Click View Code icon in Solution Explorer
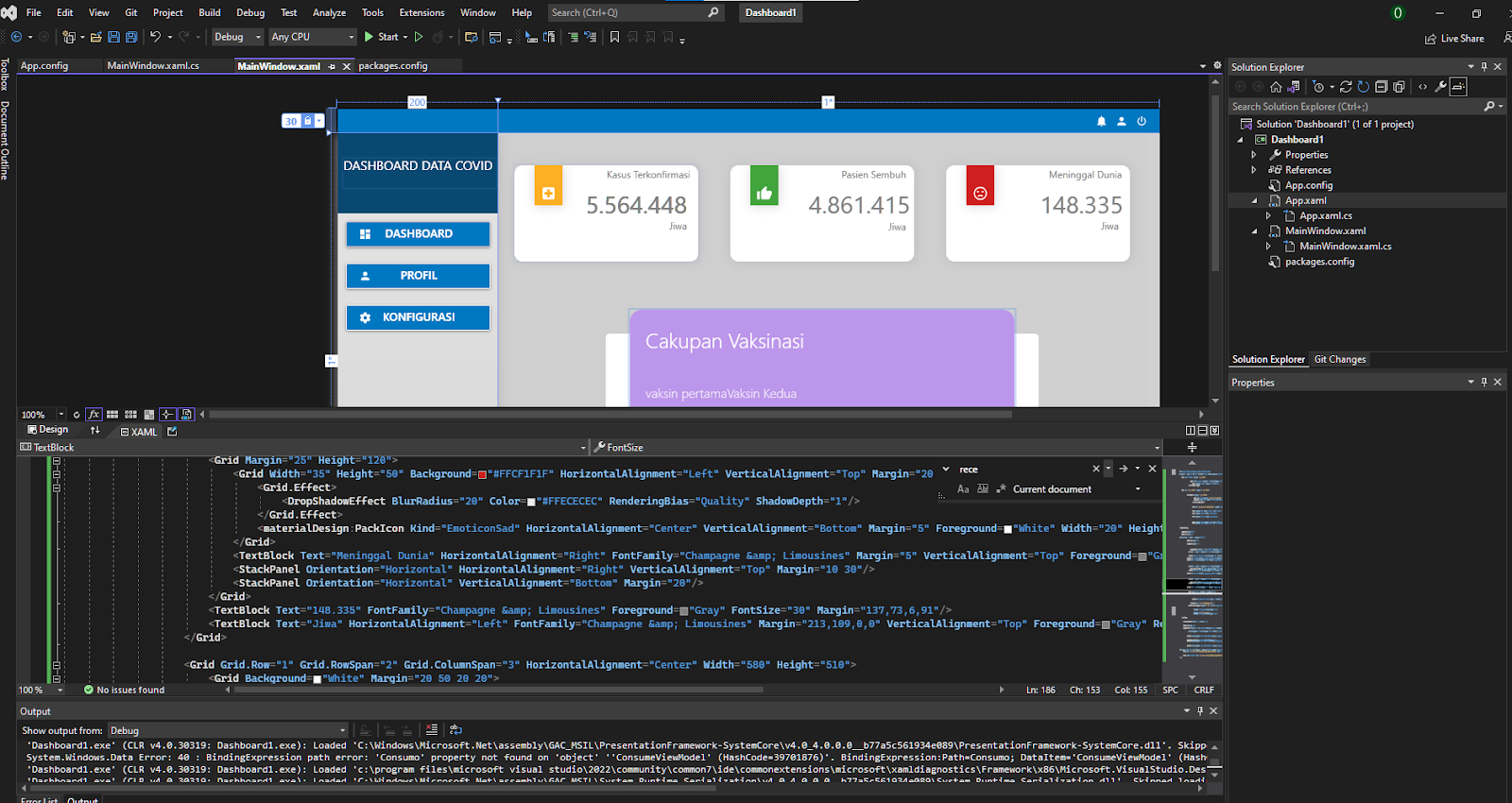The width and height of the screenshot is (1512, 803). [1423, 87]
